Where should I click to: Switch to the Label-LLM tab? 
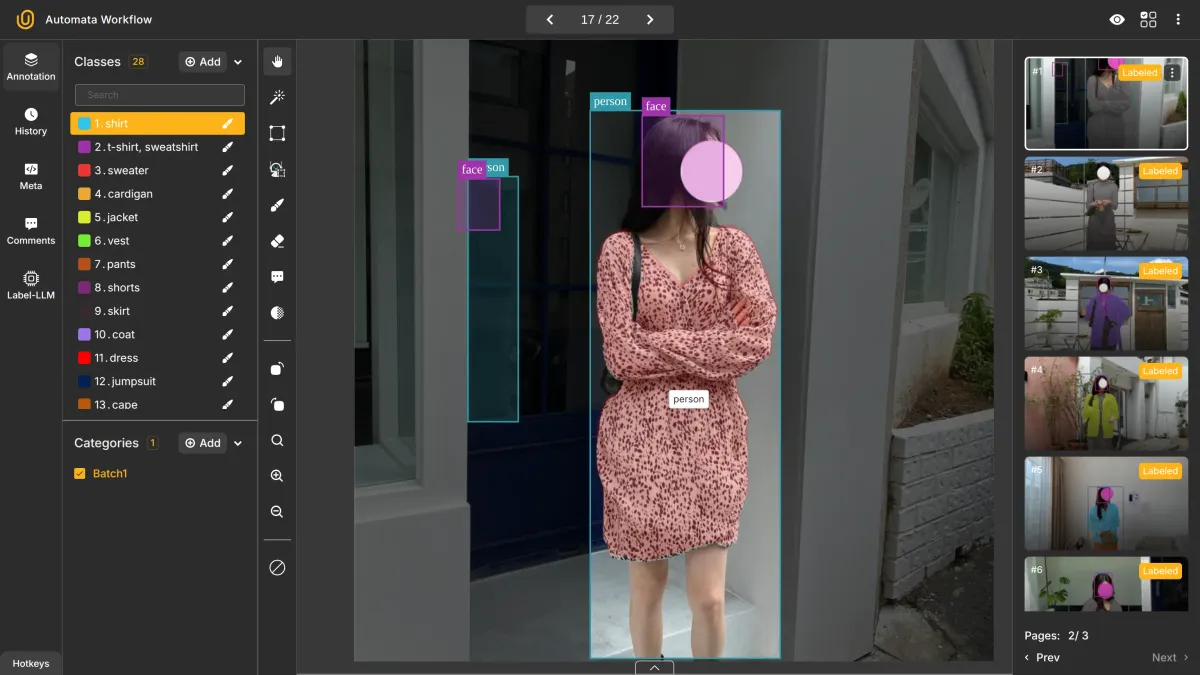coord(31,284)
